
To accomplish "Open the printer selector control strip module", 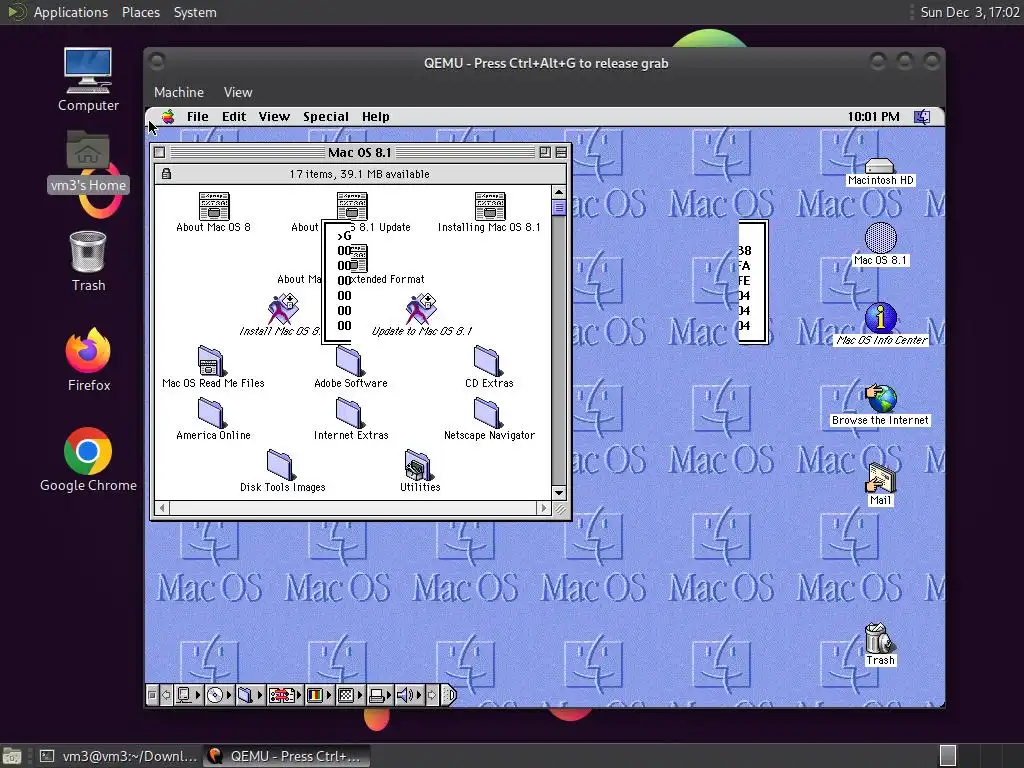I will [381, 696].
